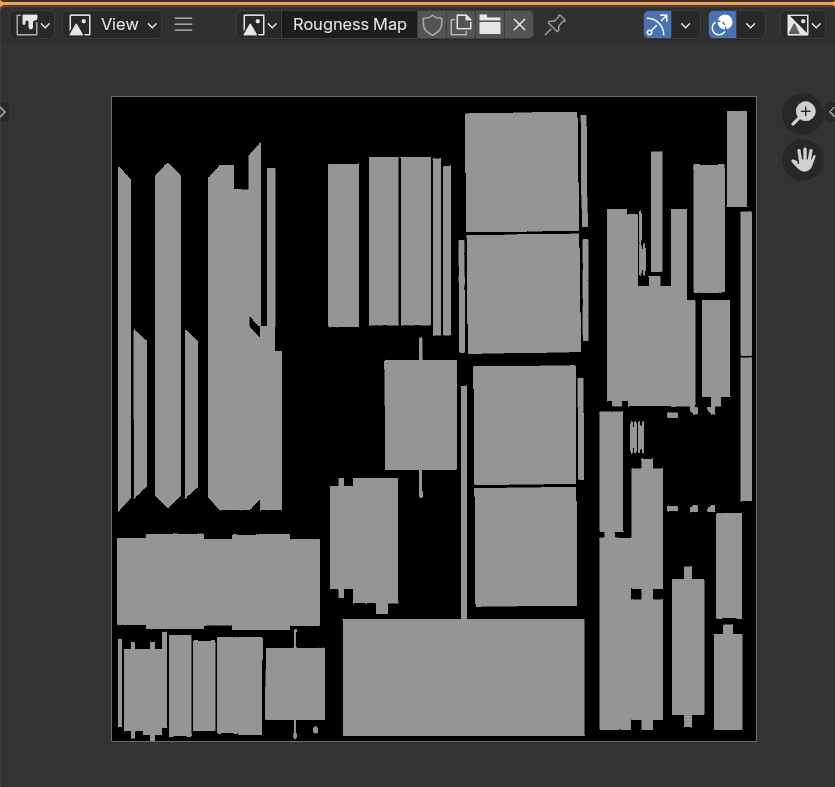Expand the left toolbar region arrow

click(x=3, y=112)
